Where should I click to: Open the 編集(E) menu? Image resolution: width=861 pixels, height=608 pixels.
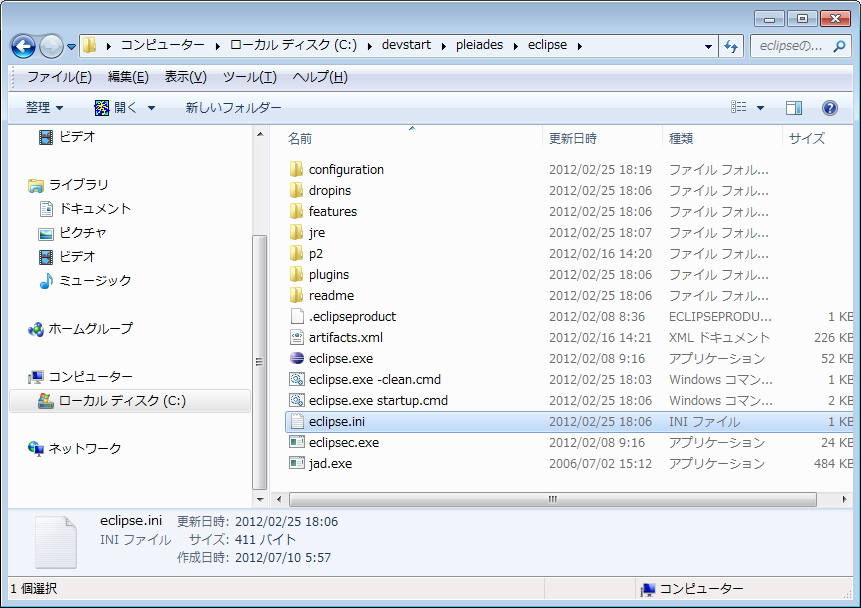[x=128, y=77]
